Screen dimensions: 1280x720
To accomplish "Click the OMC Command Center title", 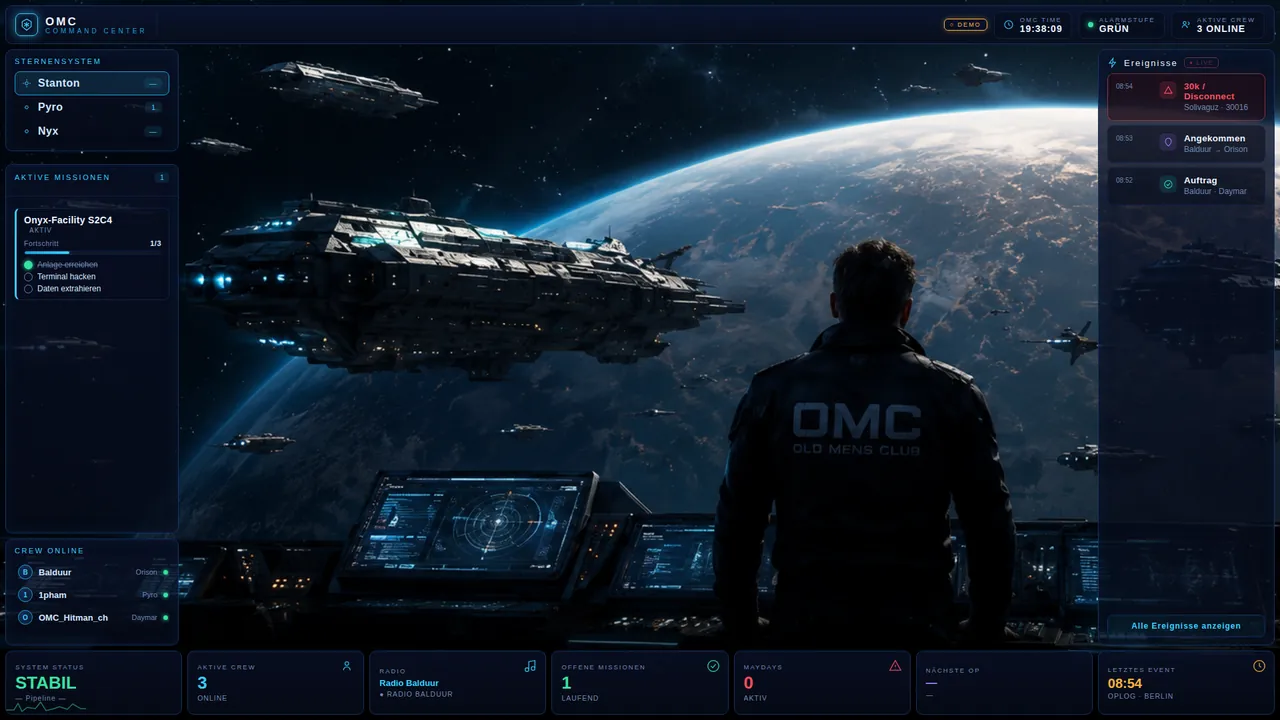I will click(x=95, y=25).
